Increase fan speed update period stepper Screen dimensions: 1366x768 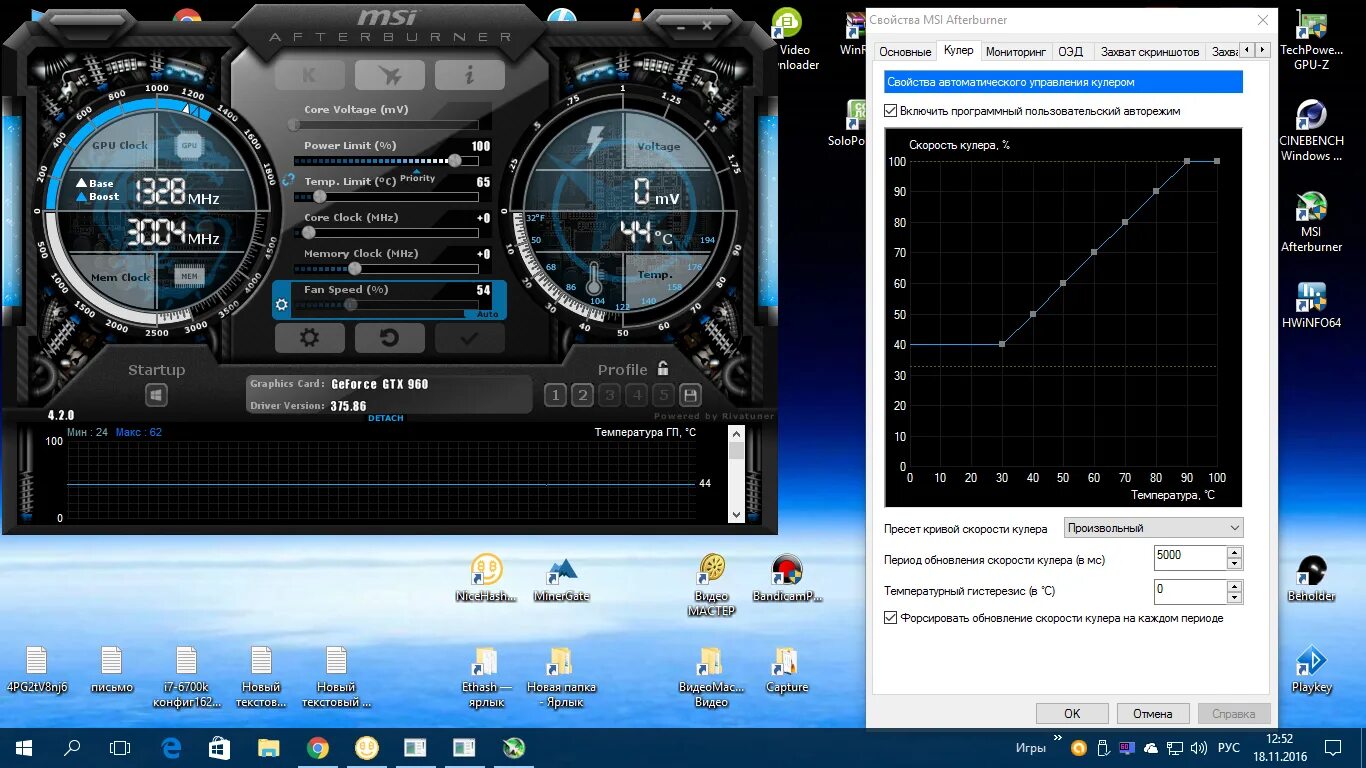[x=1235, y=553]
